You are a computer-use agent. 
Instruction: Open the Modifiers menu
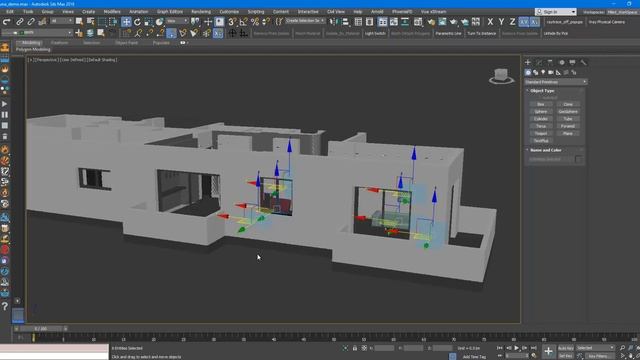(112, 12)
